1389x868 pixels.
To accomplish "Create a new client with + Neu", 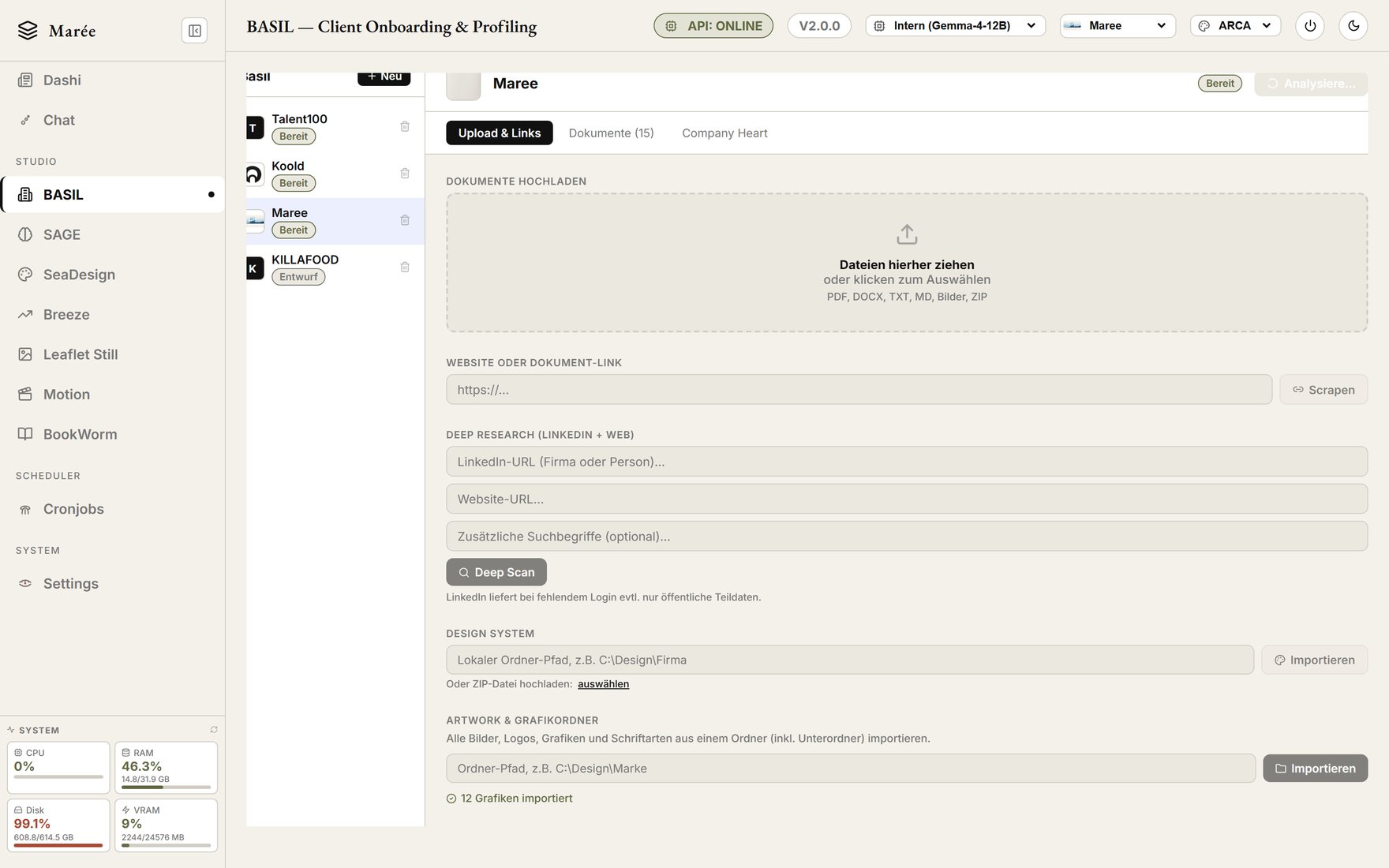I will tap(384, 77).
